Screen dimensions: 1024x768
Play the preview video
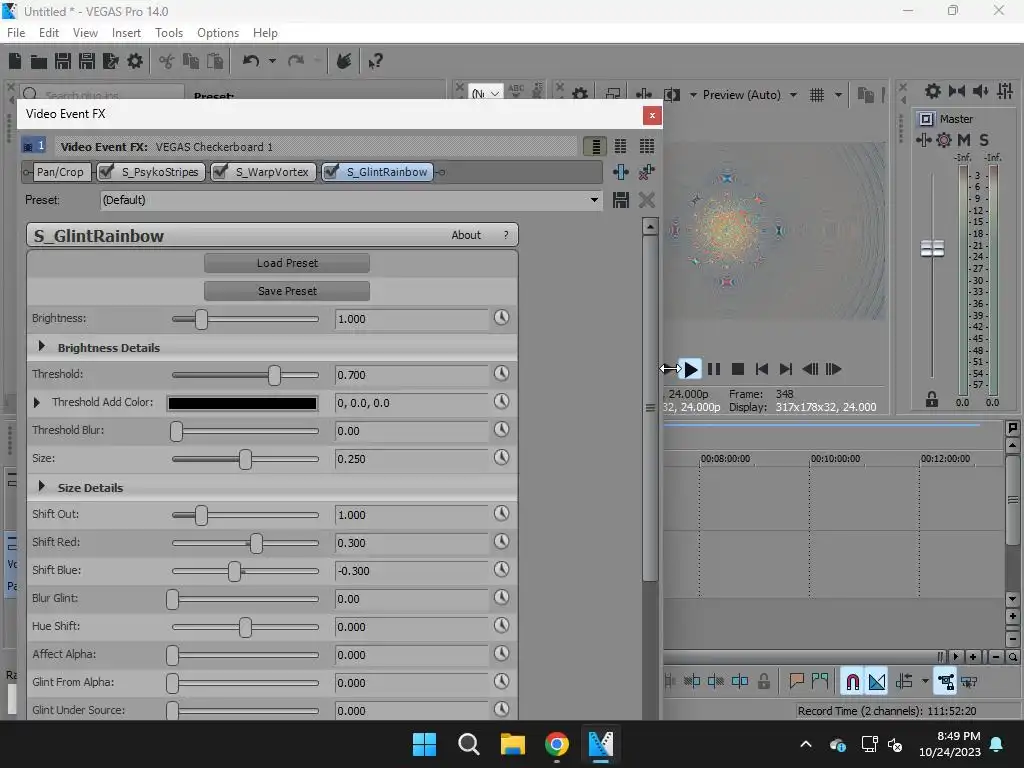point(690,369)
